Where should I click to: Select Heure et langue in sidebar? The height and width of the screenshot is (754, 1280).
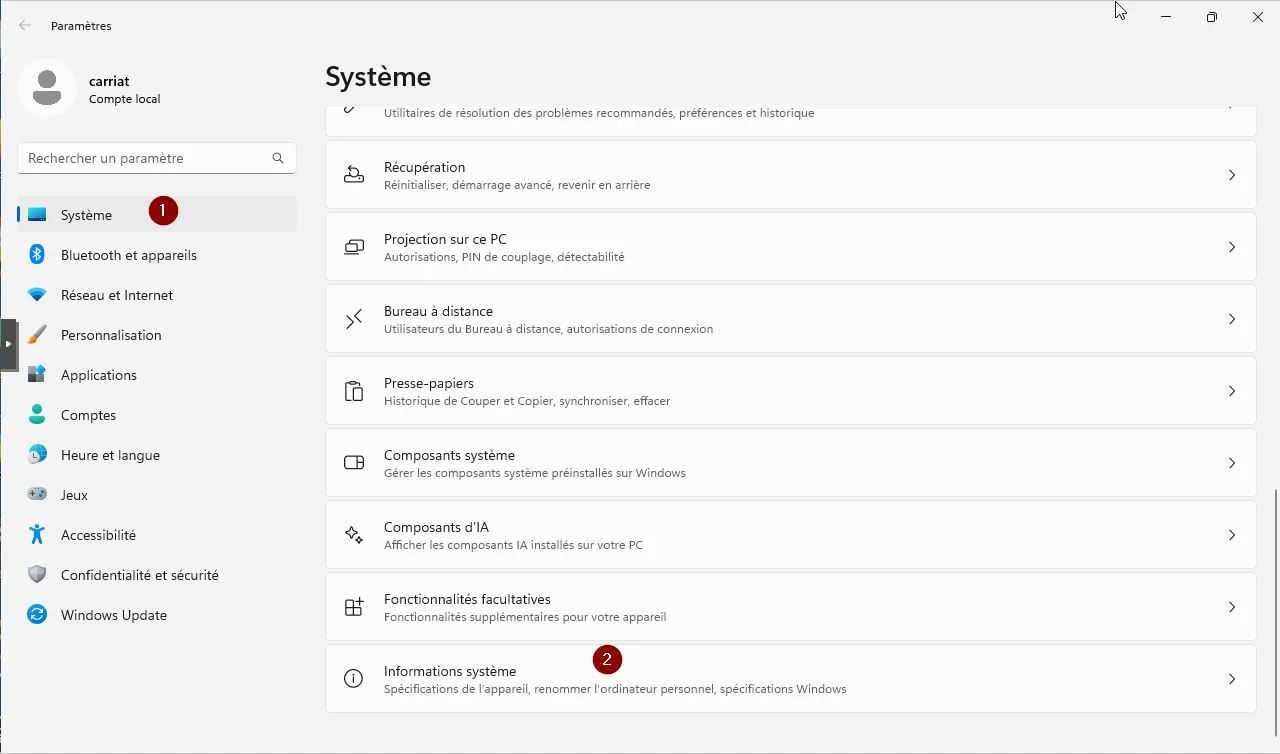110,455
